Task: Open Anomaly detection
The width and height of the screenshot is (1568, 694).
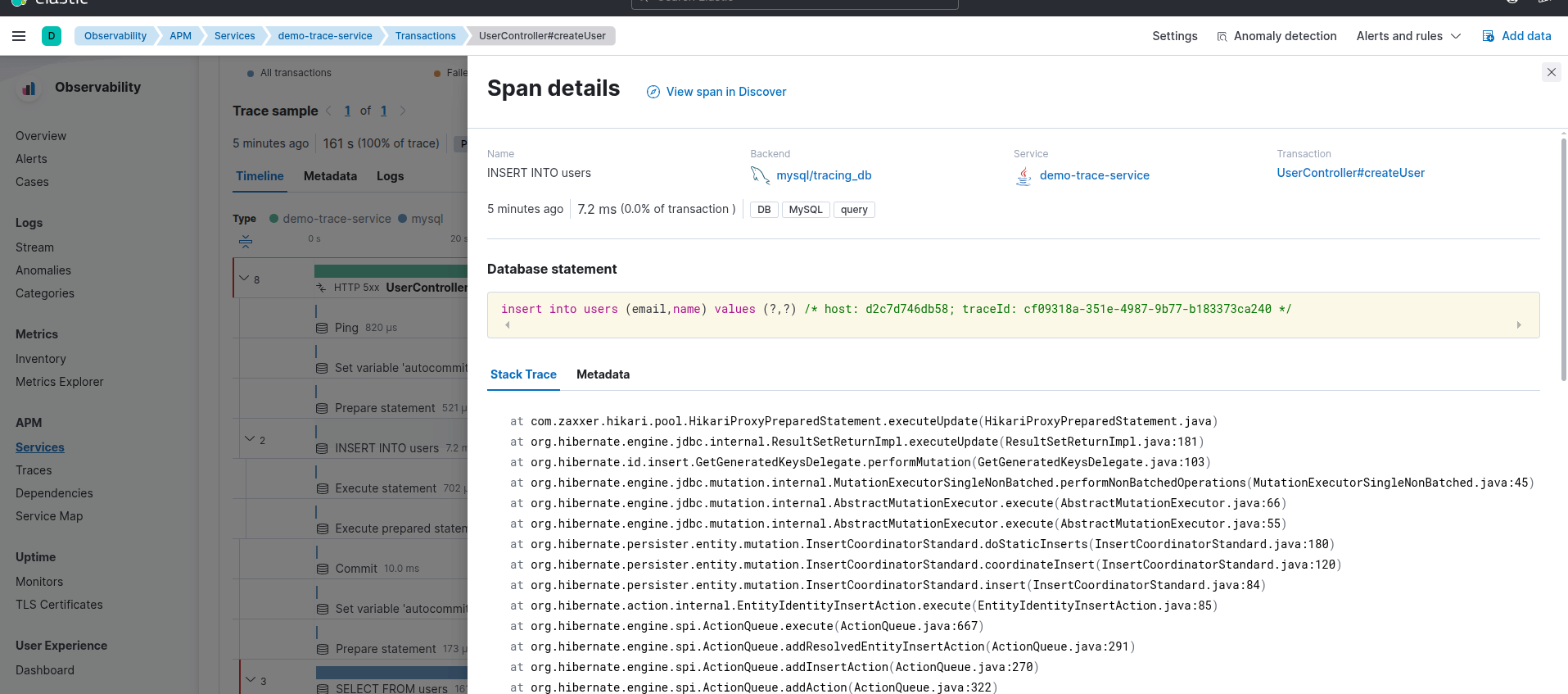Action: coord(1277,36)
